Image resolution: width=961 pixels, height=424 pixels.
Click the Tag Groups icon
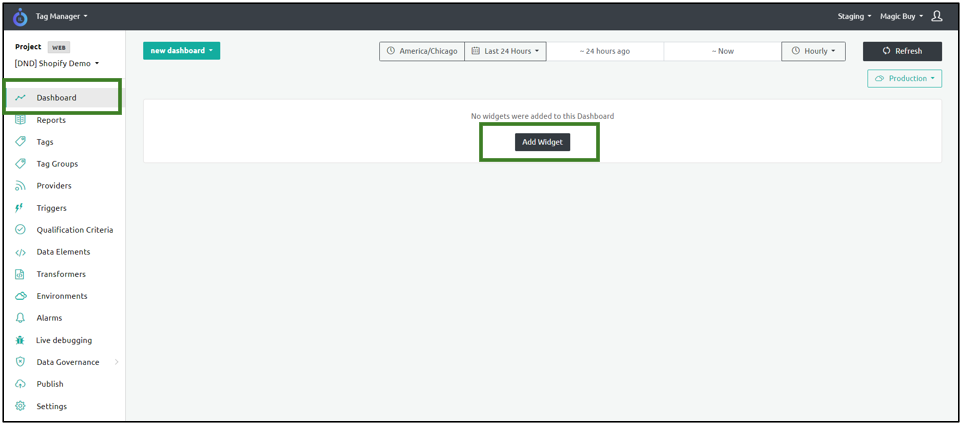click(x=20, y=164)
